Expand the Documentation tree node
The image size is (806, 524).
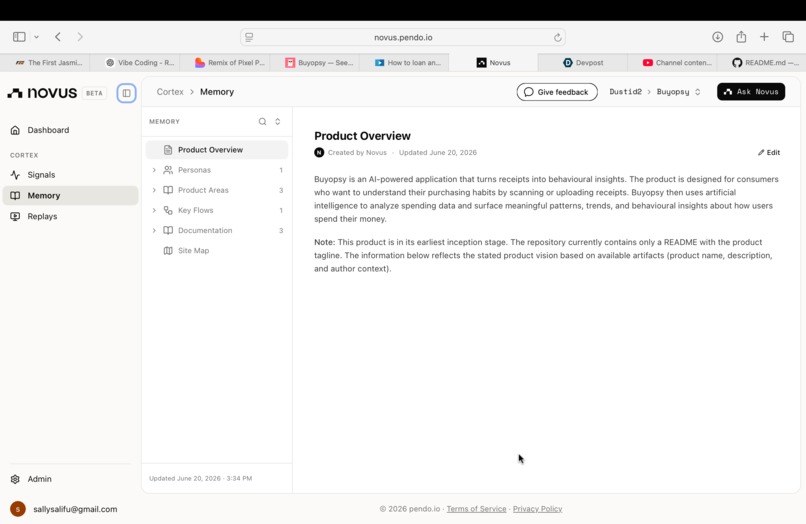coord(154,230)
